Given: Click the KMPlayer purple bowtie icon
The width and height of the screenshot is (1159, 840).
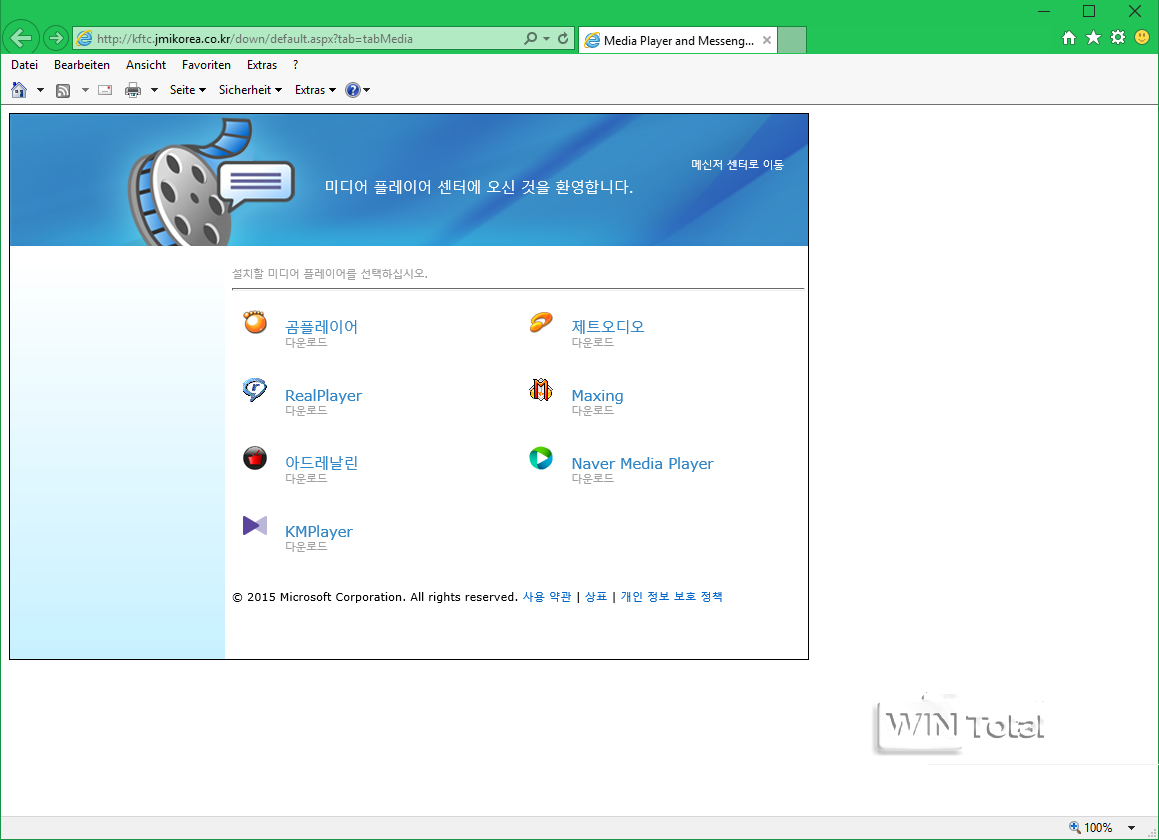Looking at the screenshot, I should coord(255,526).
